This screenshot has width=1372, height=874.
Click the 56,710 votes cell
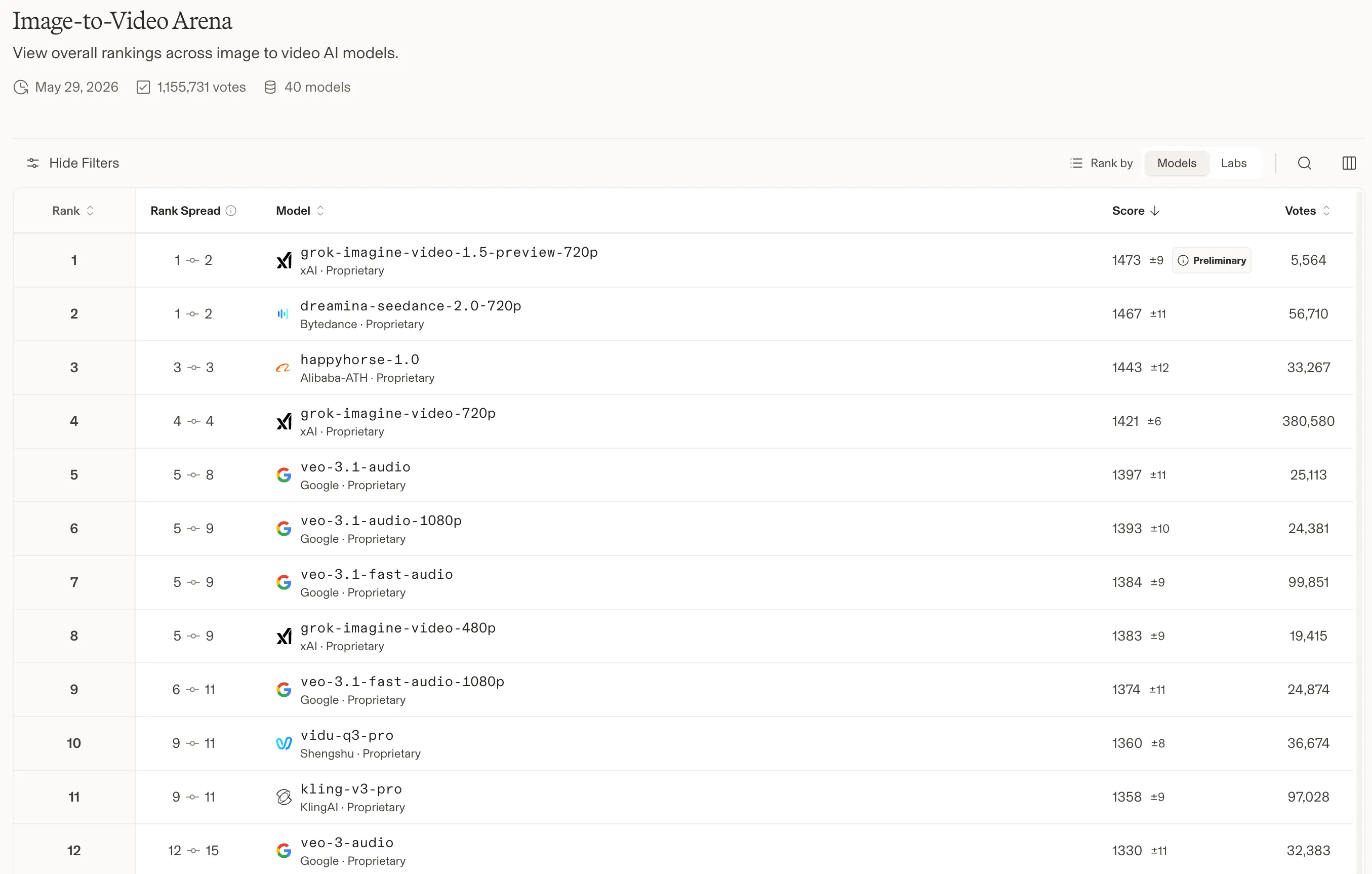point(1308,314)
